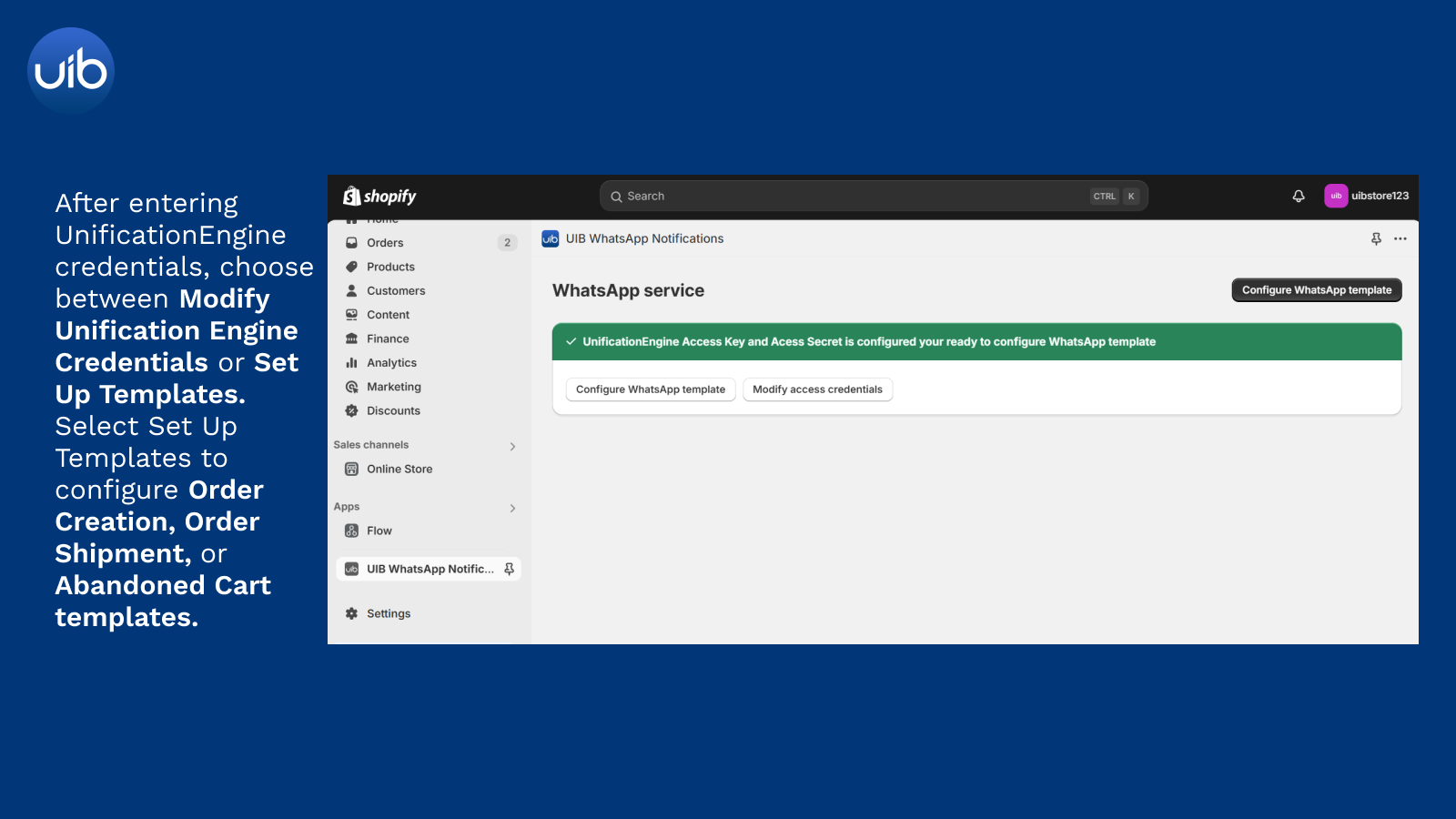The width and height of the screenshot is (1456, 819).
Task: Click the CTRL key hint in search
Action: coord(1105,197)
